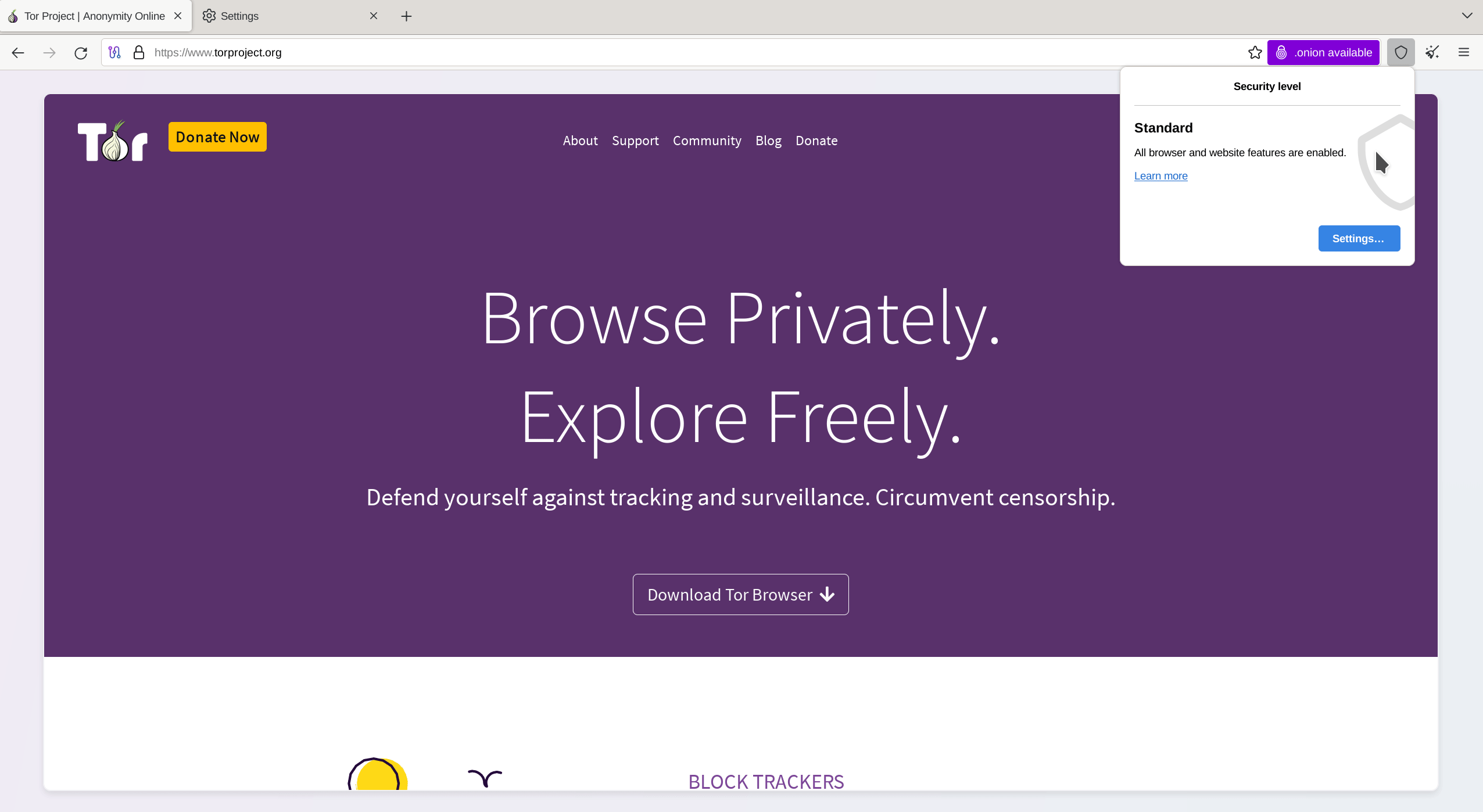This screenshot has height=812, width=1483.
Task: Click the onion available toggle button
Action: tap(1323, 53)
